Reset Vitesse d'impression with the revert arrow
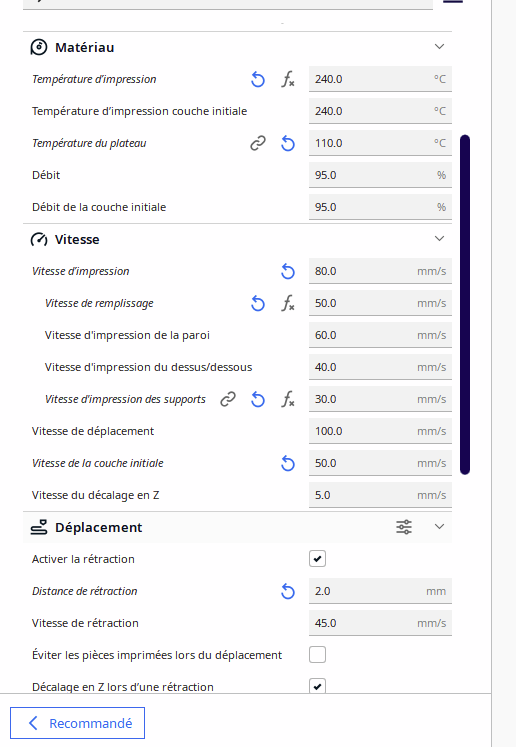This screenshot has height=747, width=516. pyautogui.click(x=288, y=272)
